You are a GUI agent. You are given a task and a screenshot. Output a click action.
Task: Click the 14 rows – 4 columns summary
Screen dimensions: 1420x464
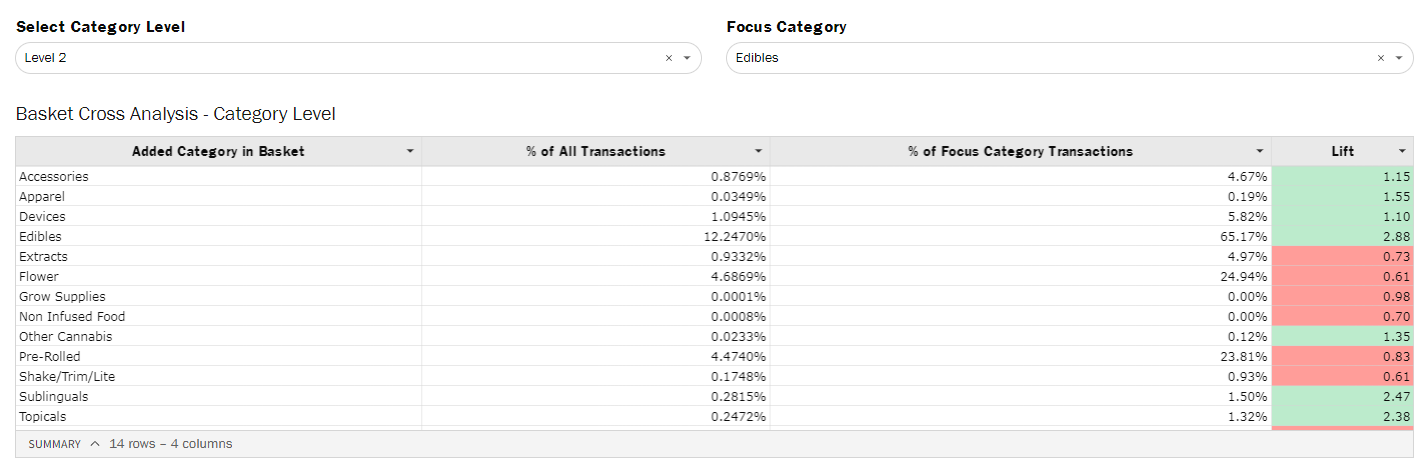pyautogui.click(x=170, y=444)
